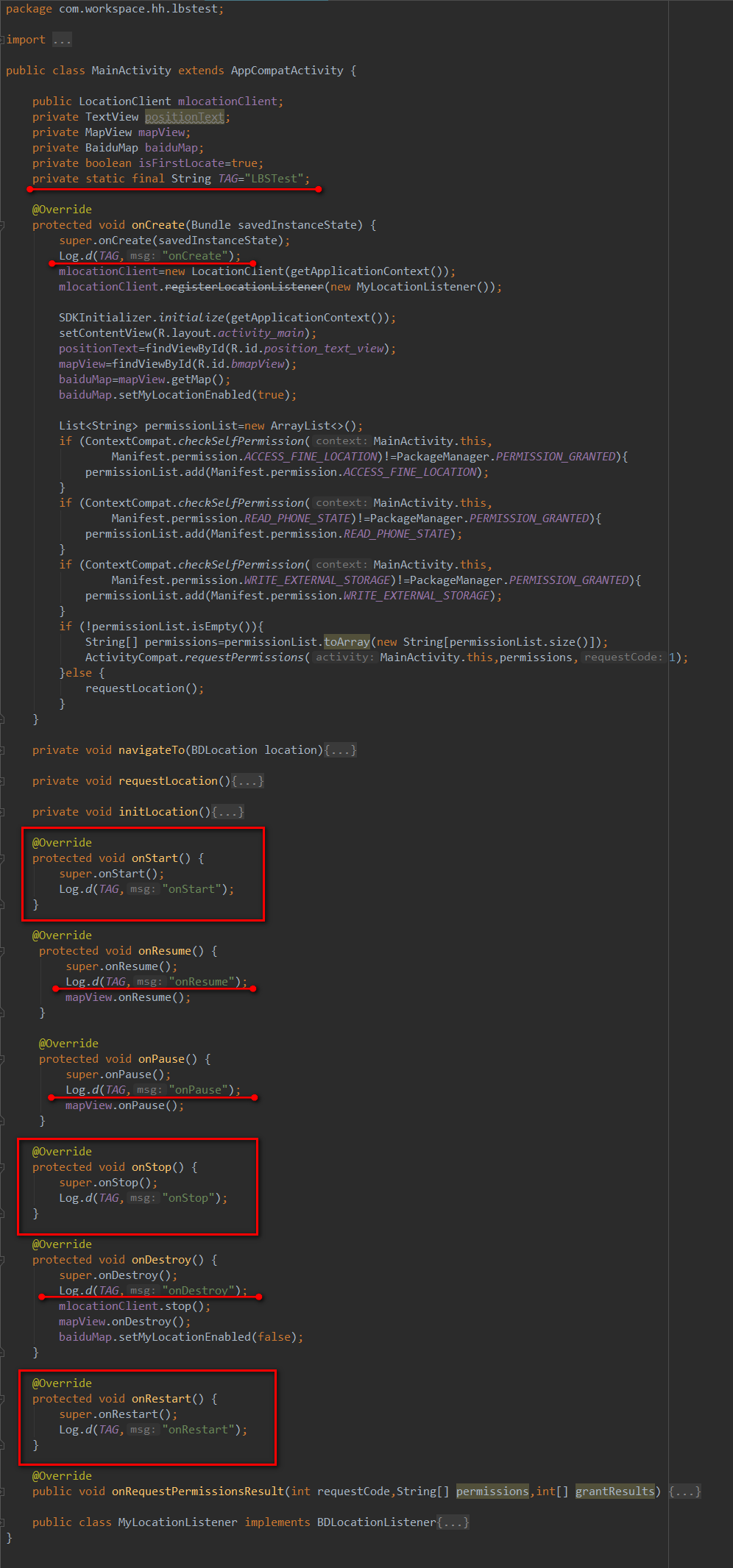Click BDLocation parameter type in navigateTo
The width and height of the screenshot is (733, 1568).
click(x=224, y=750)
